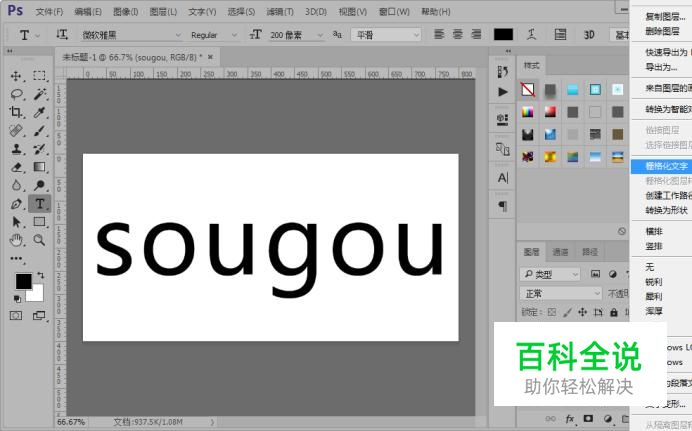Screen dimensions: 692x431
Task: Click the Create warped text icon
Action: coord(532,34)
